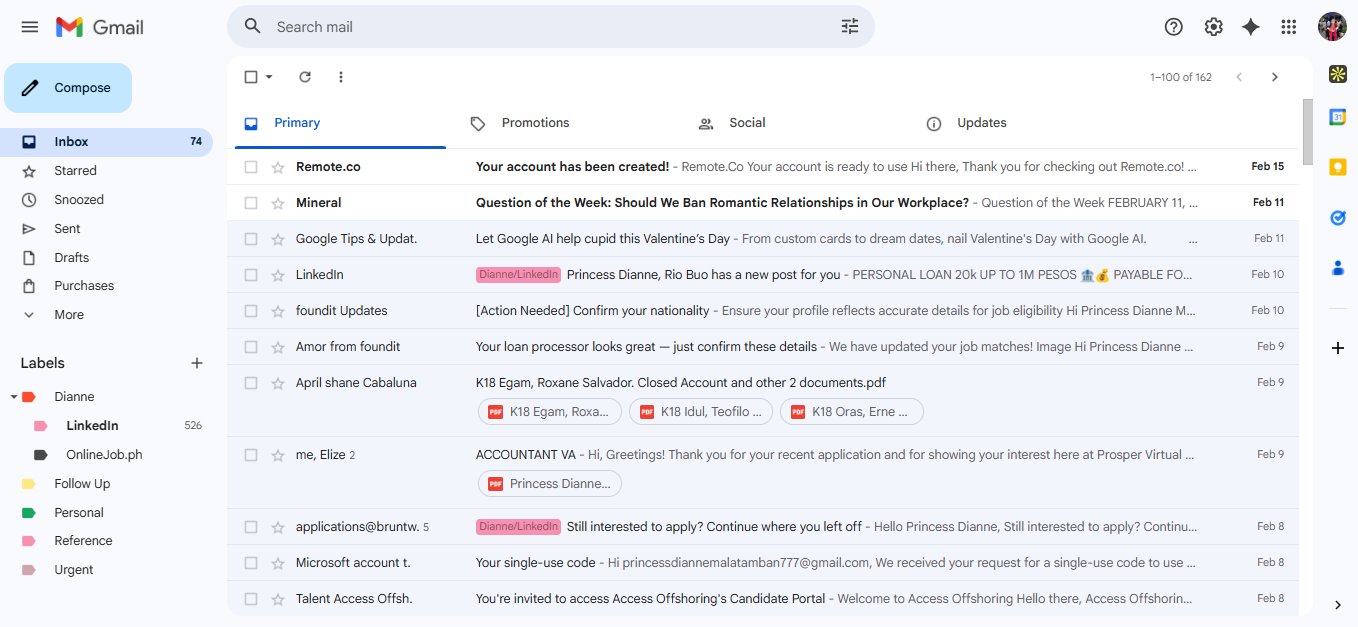
Task: Switch to the Social tab
Action: tap(747, 123)
